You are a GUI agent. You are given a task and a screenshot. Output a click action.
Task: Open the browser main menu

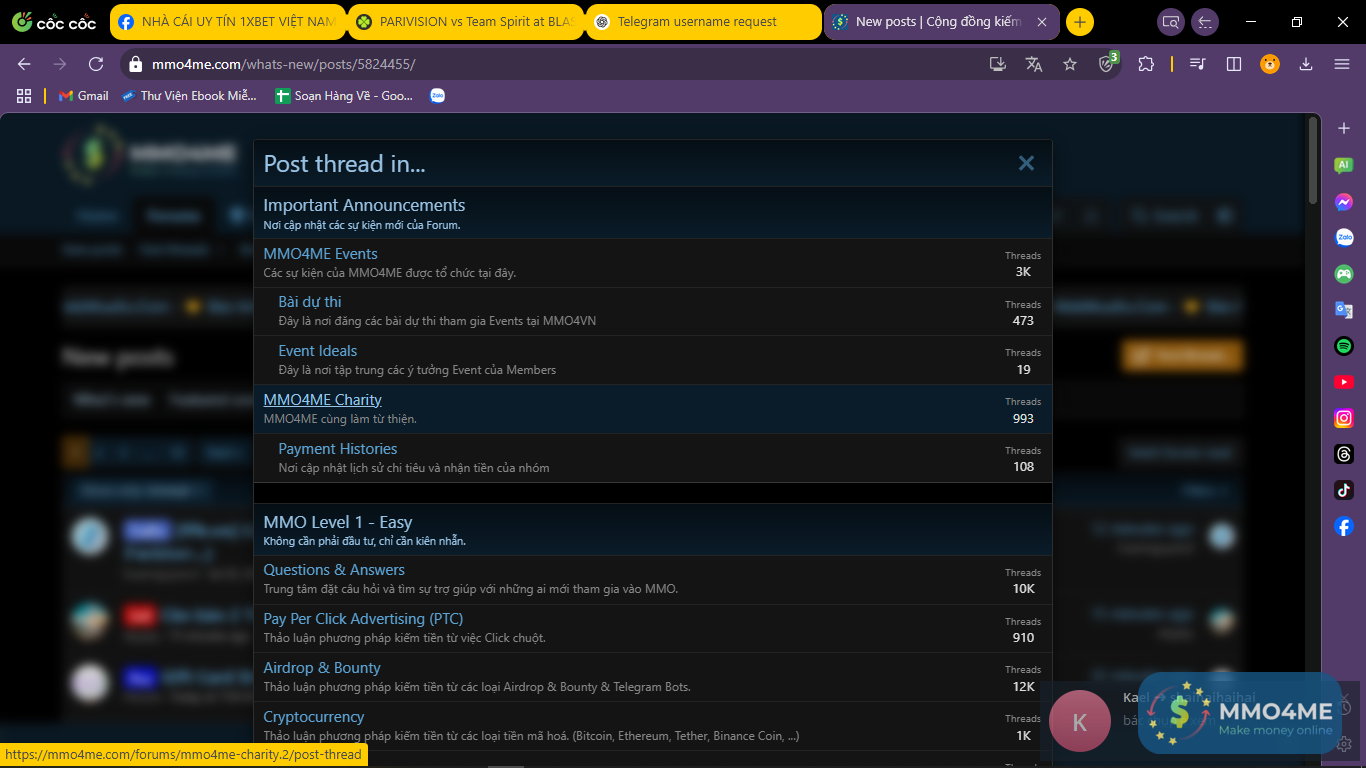tap(1342, 64)
